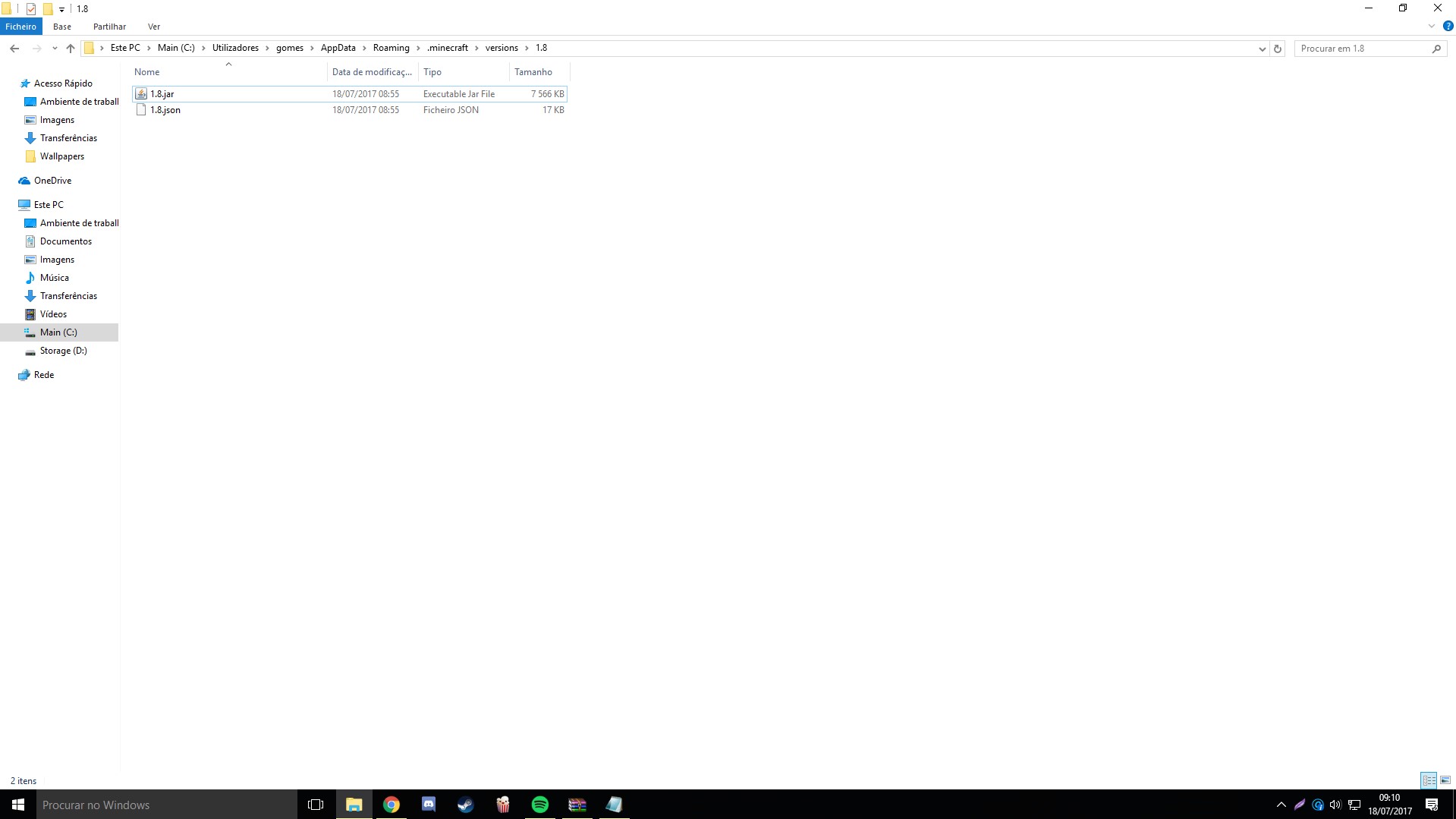Select the Ficheiro JSON type cell
Viewport: 1456px width, 819px height.
[451, 110]
